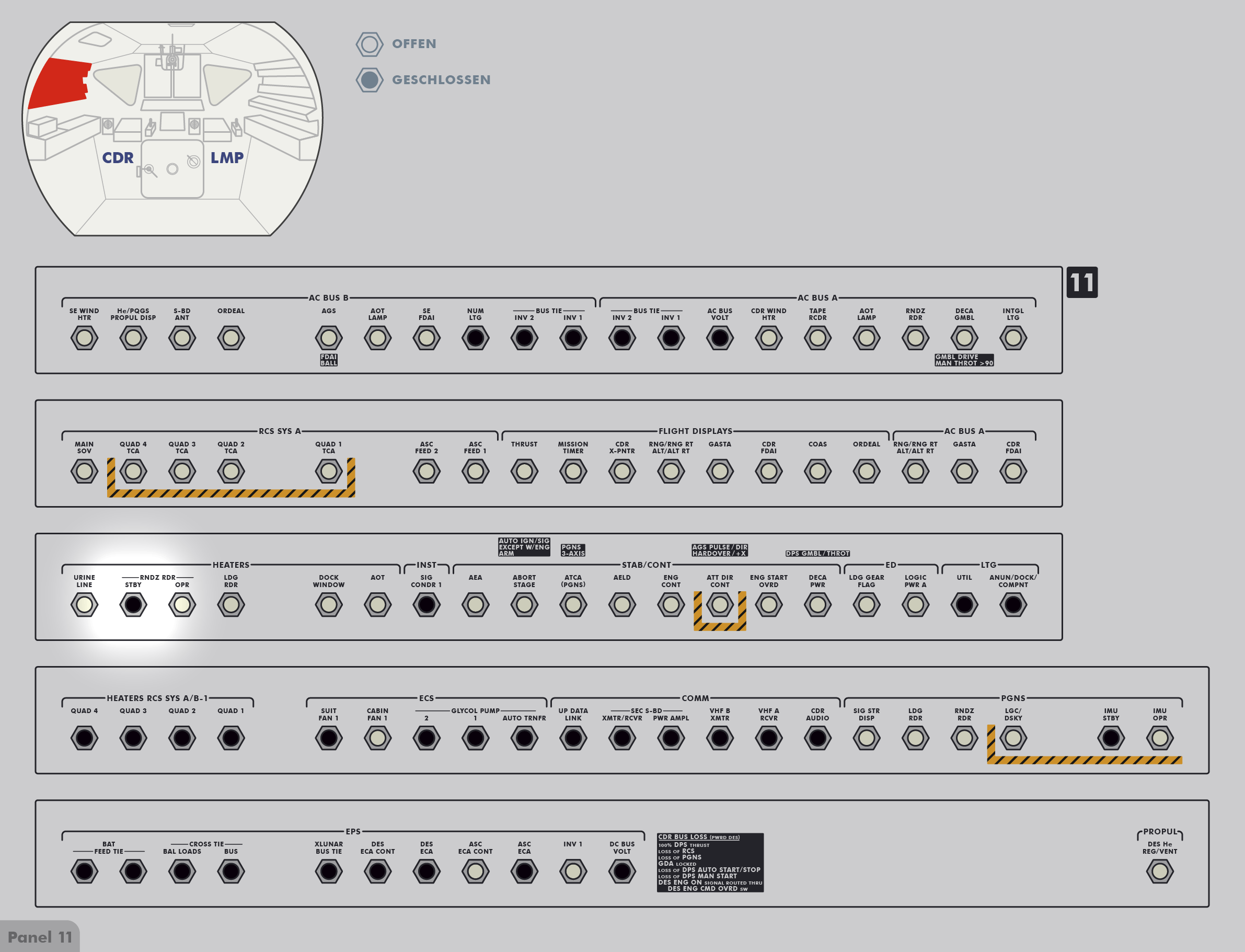Click the NUM LTG circuit breaker

(475, 338)
